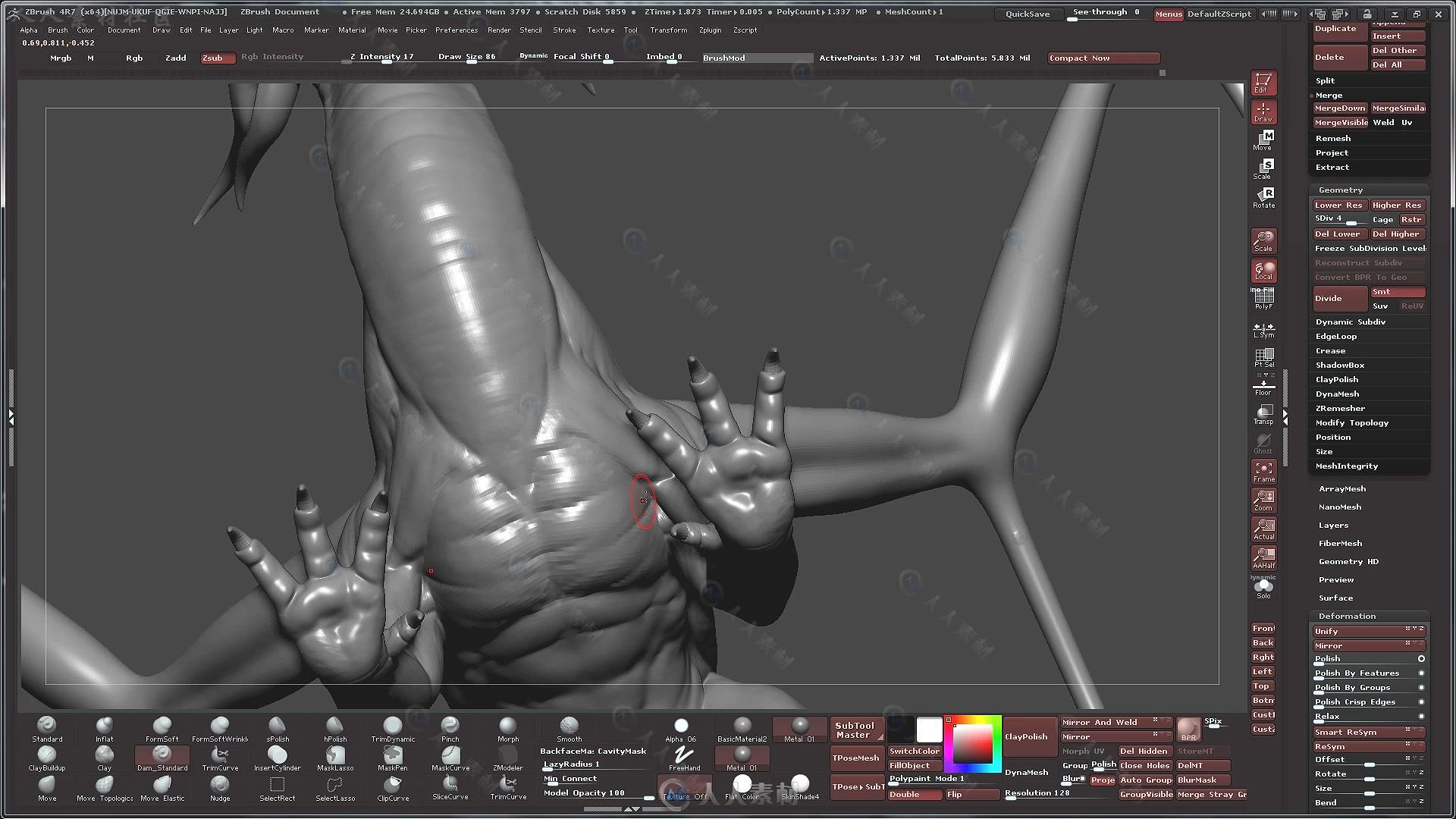Click the Compact Now button
The width and height of the screenshot is (1456, 819).
[x=1103, y=58]
